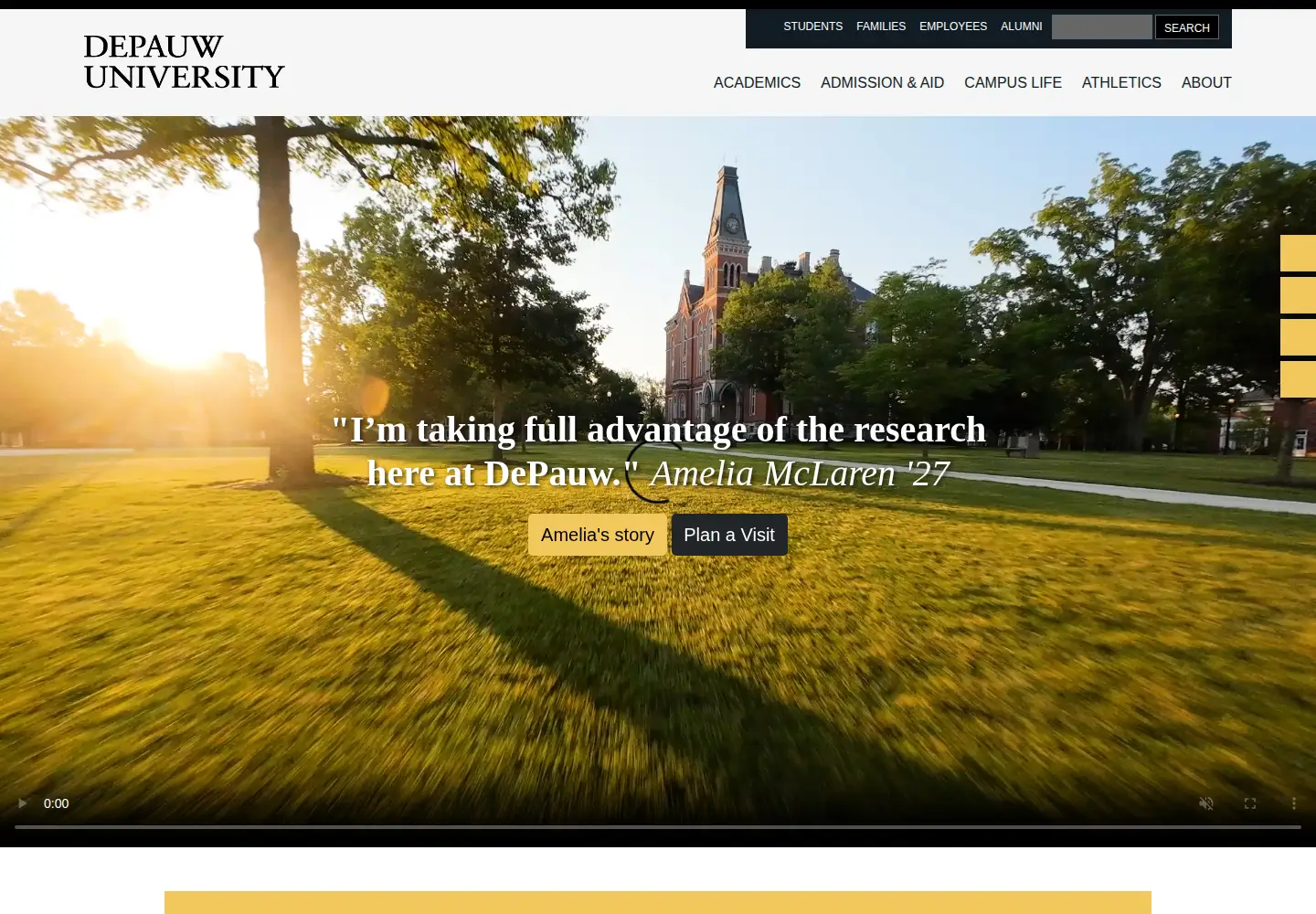Enter fullscreen mode for the video
This screenshot has height=914, width=1316.
pos(1250,803)
